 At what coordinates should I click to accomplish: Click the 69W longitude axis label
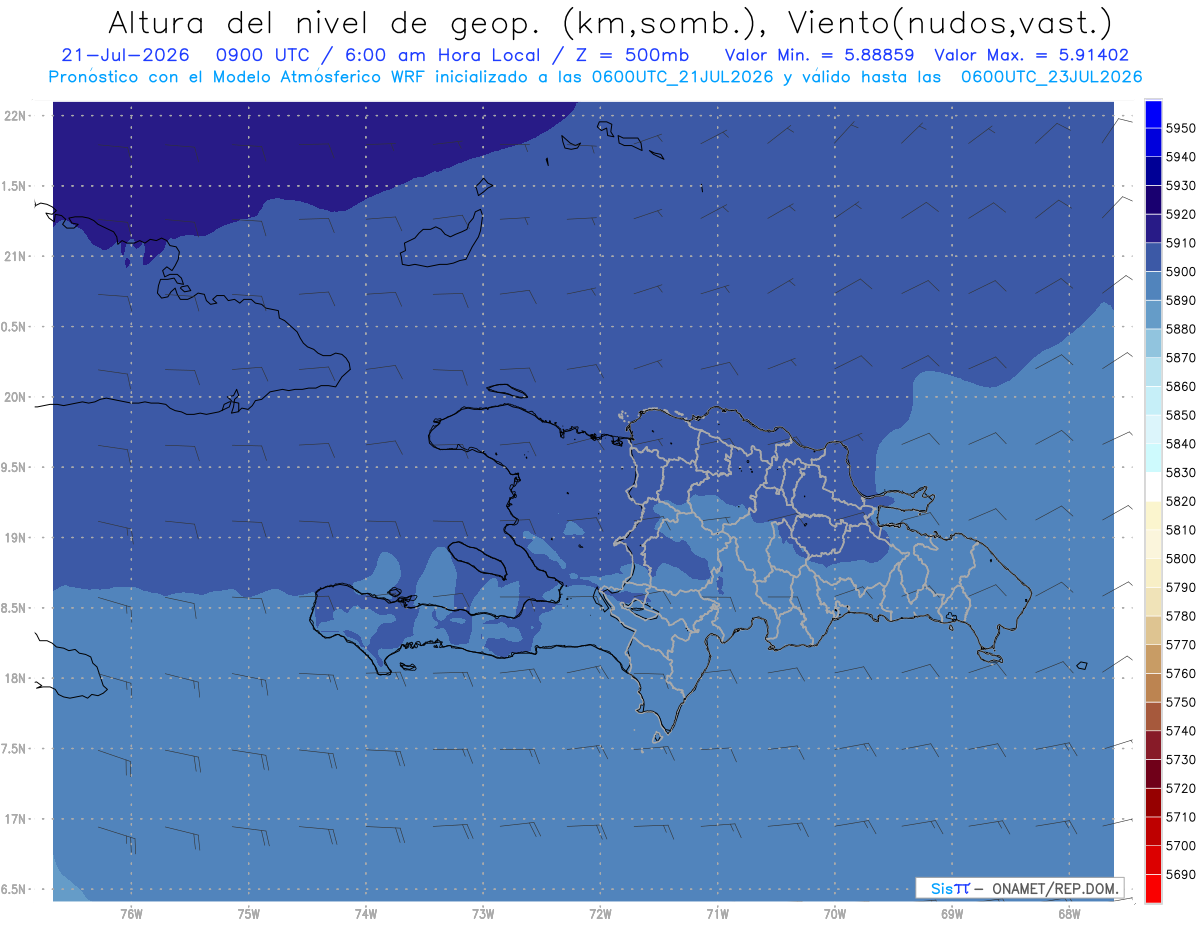pos(951,913)
